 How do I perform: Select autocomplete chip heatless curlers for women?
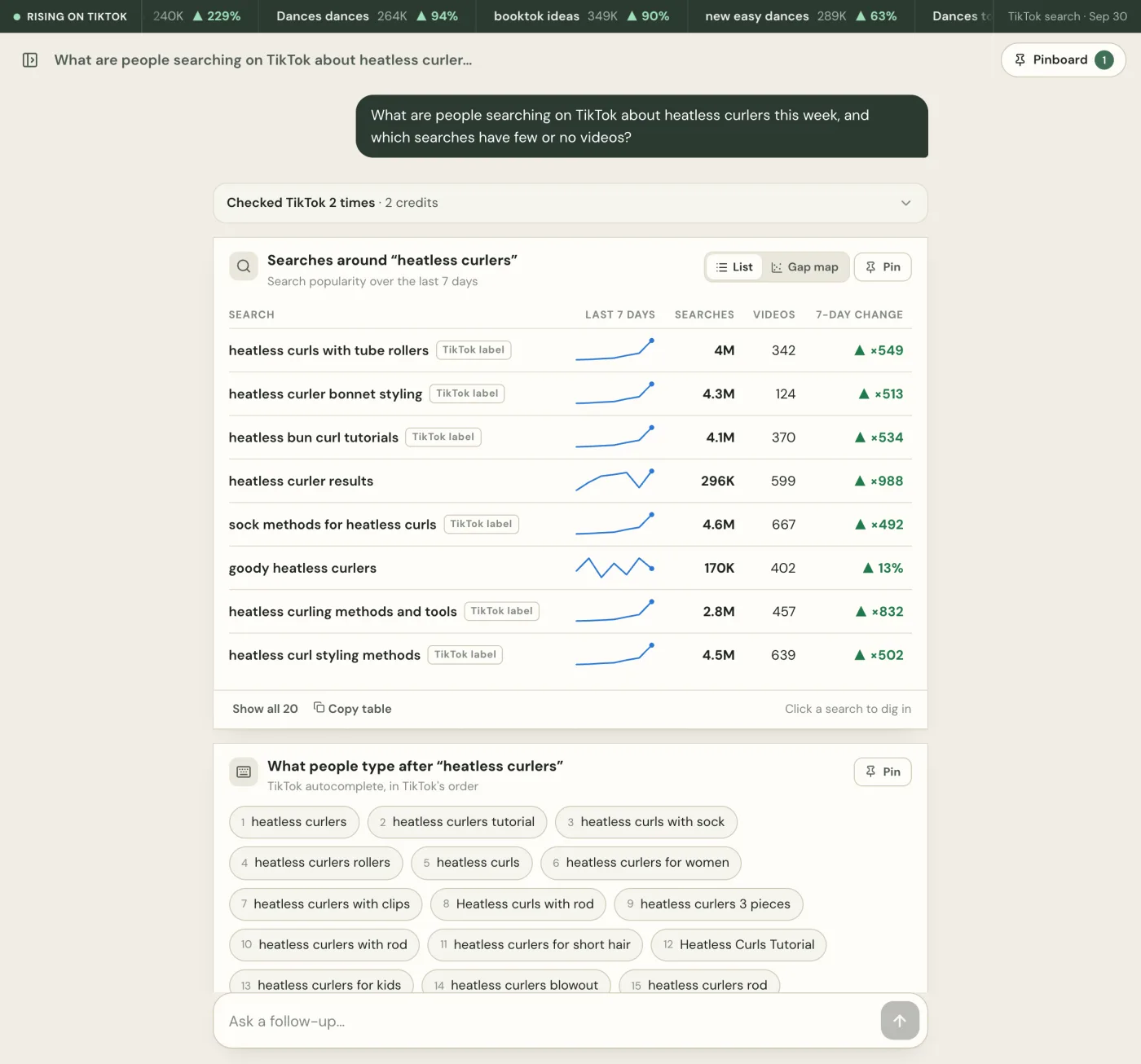pyautogui.click(x=641, y=863)
